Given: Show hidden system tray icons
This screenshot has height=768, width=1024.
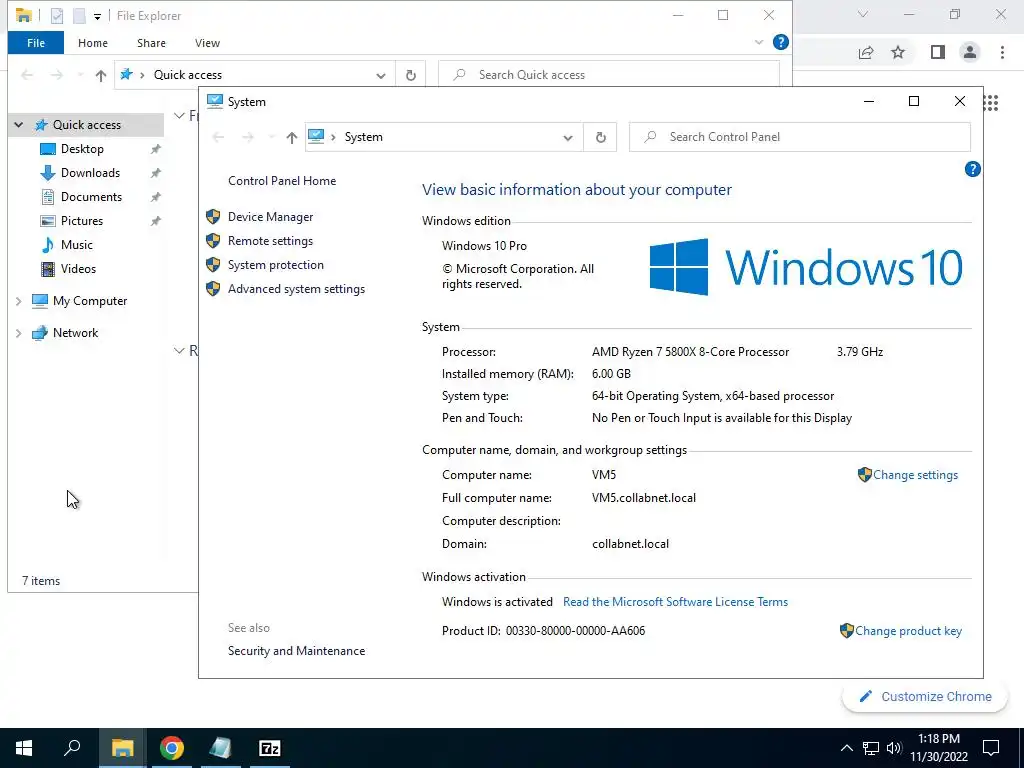Looking at the screenshot, I should point(846,748).
